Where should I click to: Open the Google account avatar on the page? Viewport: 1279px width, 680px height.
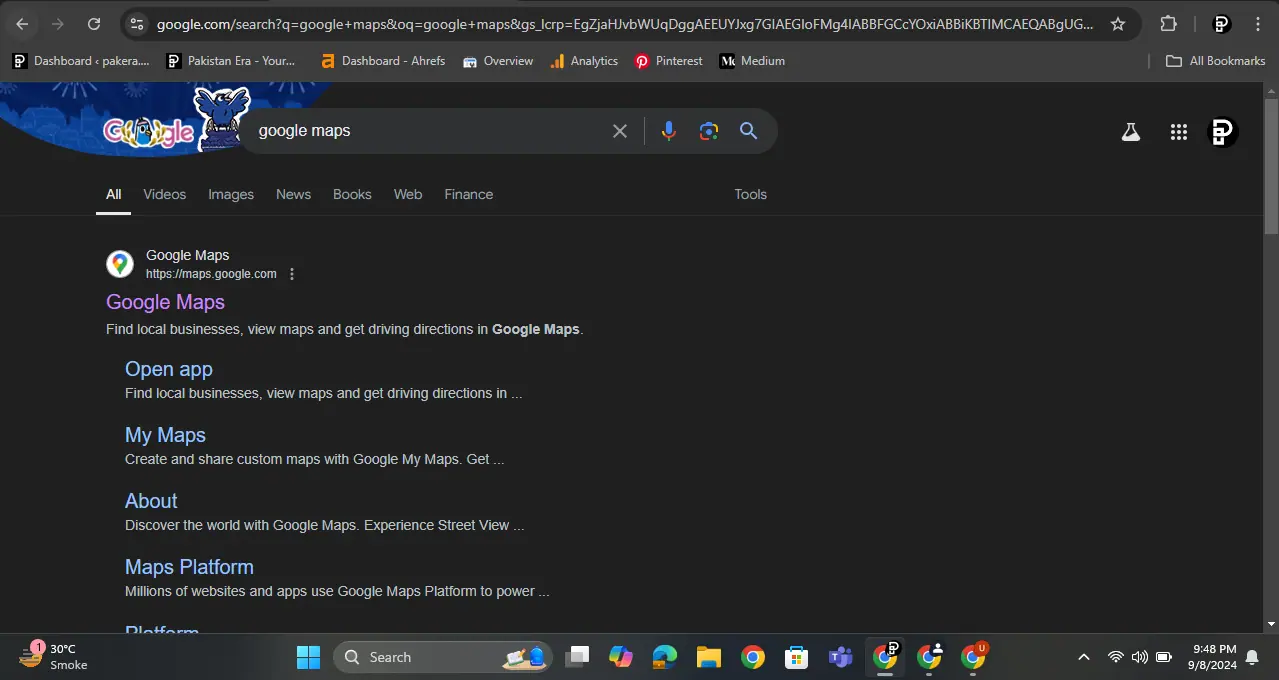coord(1222,132)
